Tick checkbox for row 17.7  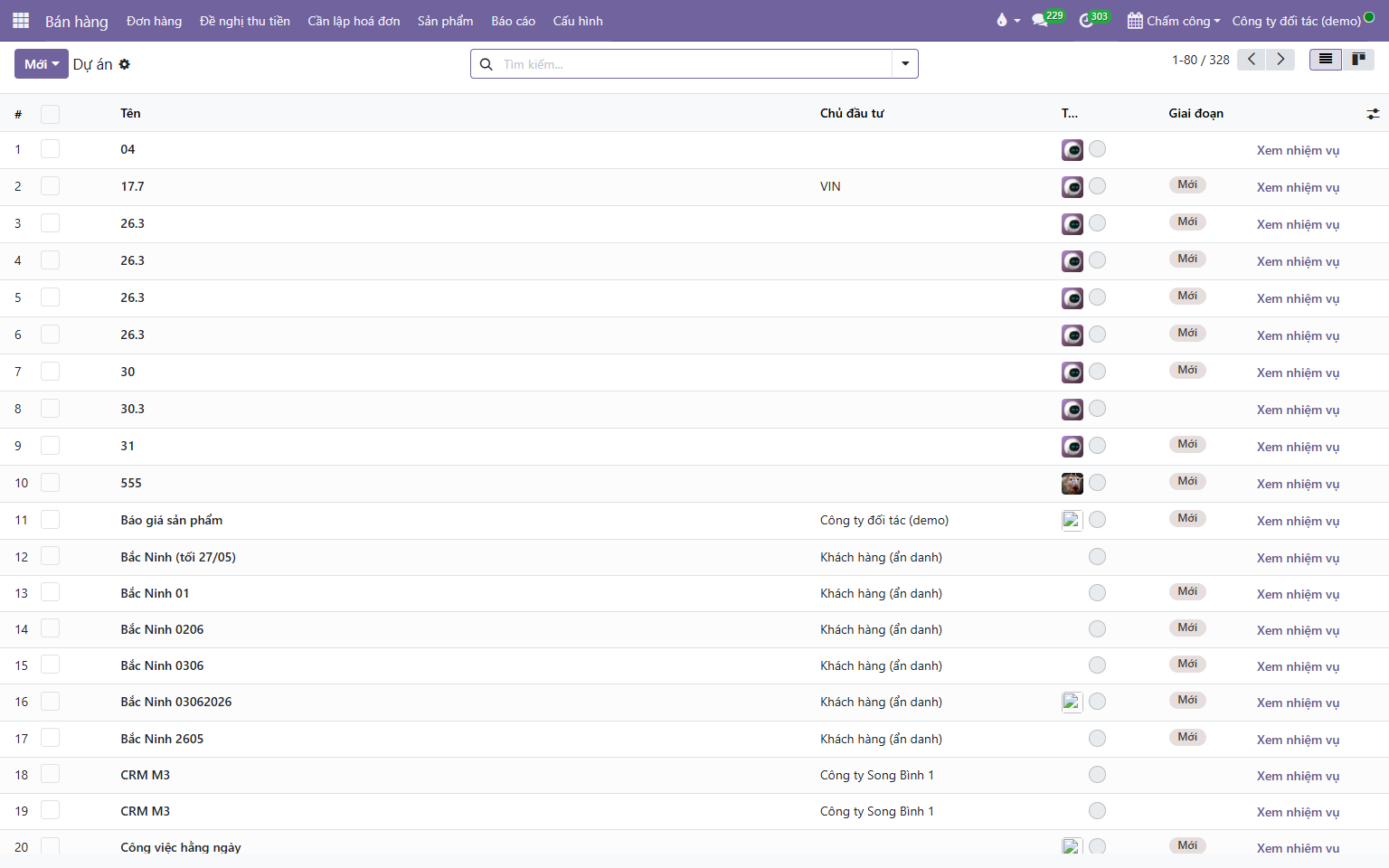tap(50, 186)
